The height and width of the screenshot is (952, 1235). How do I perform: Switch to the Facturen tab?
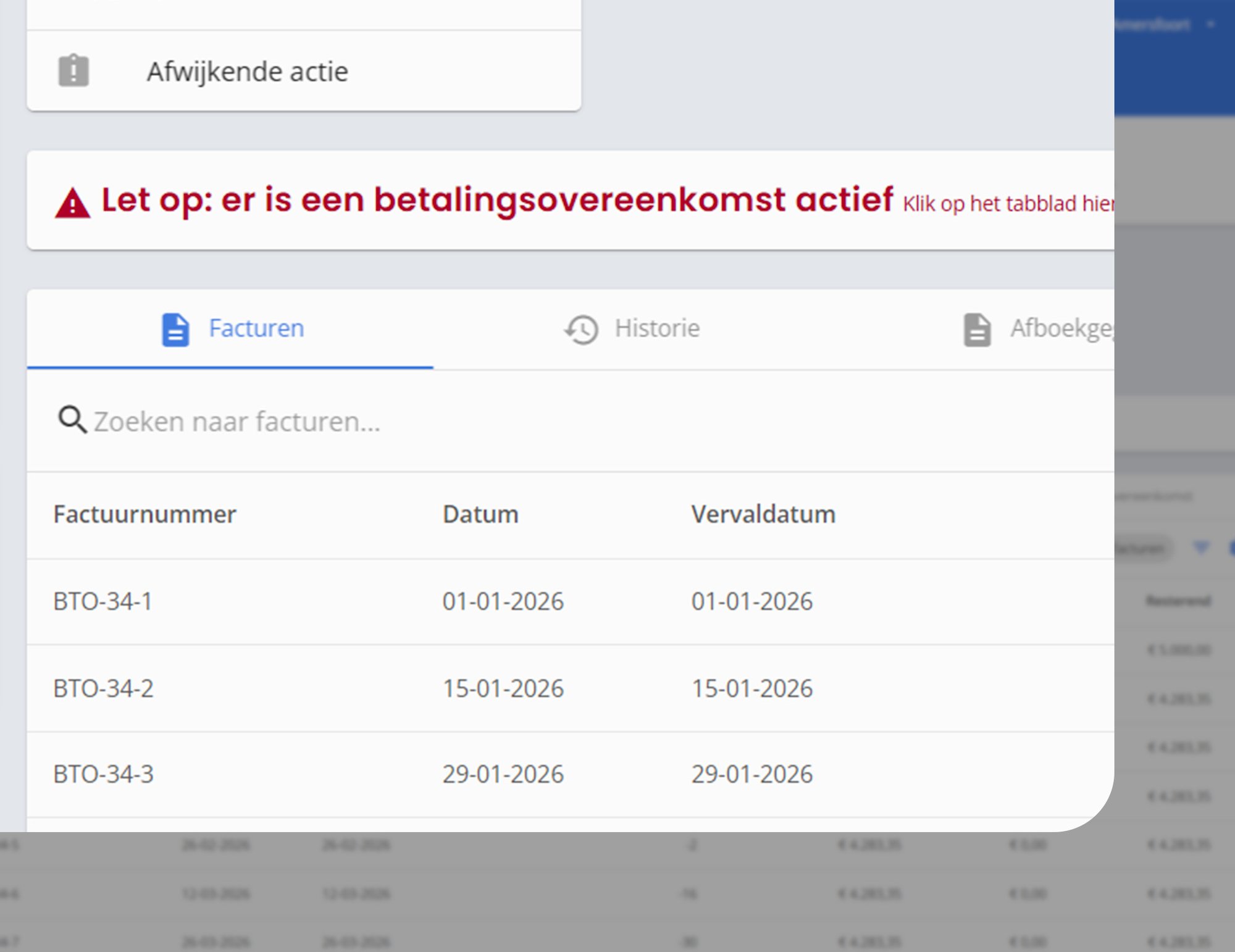pos(256,328)
